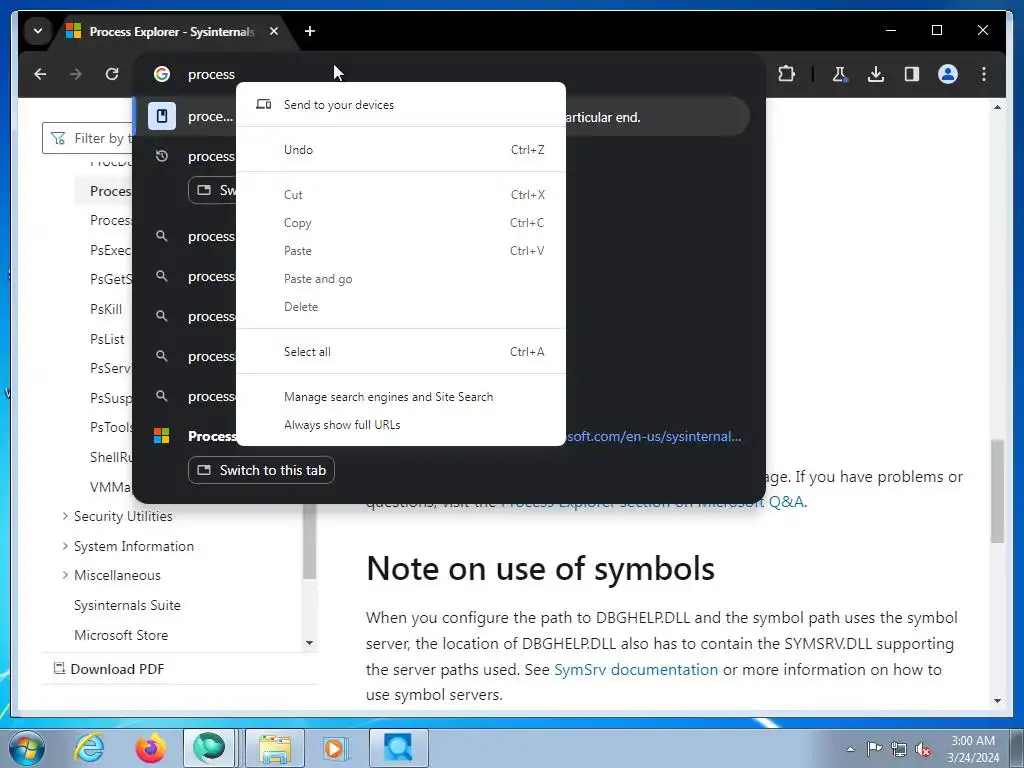This screenshot has width=1024, height=768.
Task: Open PsKill in sidebar list
Action: coord(106,310)
